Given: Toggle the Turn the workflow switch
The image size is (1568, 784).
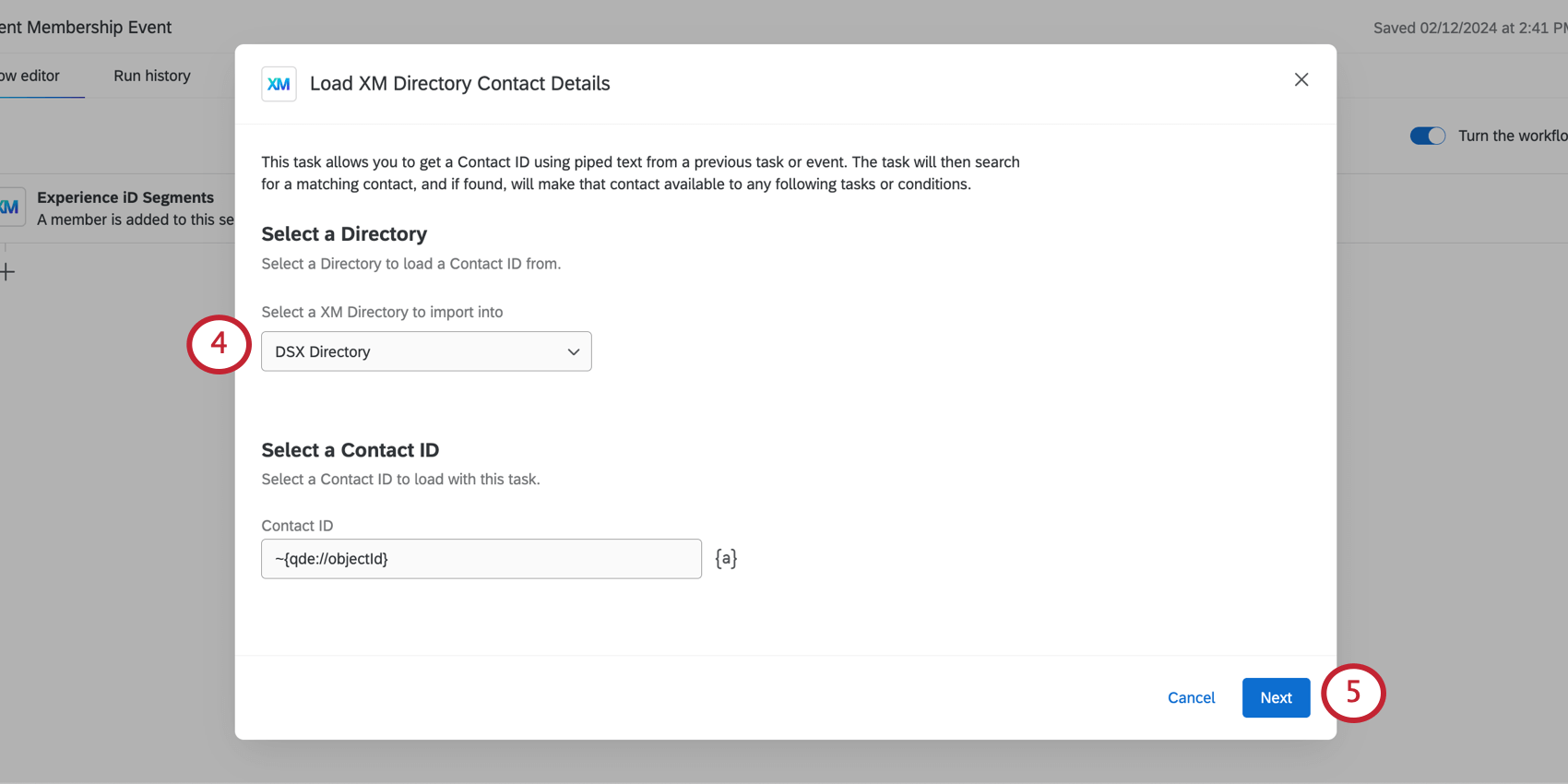Looking at the screenshot, I should [1427, 136].
